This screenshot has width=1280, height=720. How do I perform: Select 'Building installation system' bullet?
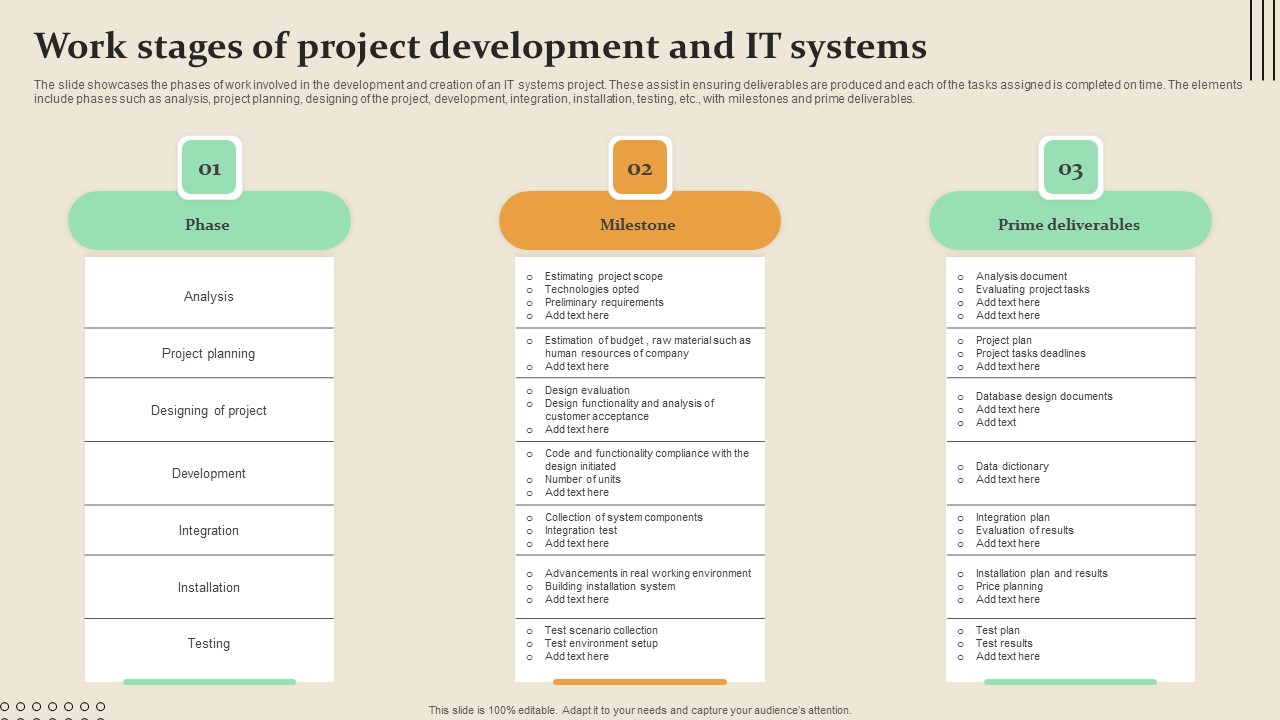[x=610, y=586]
